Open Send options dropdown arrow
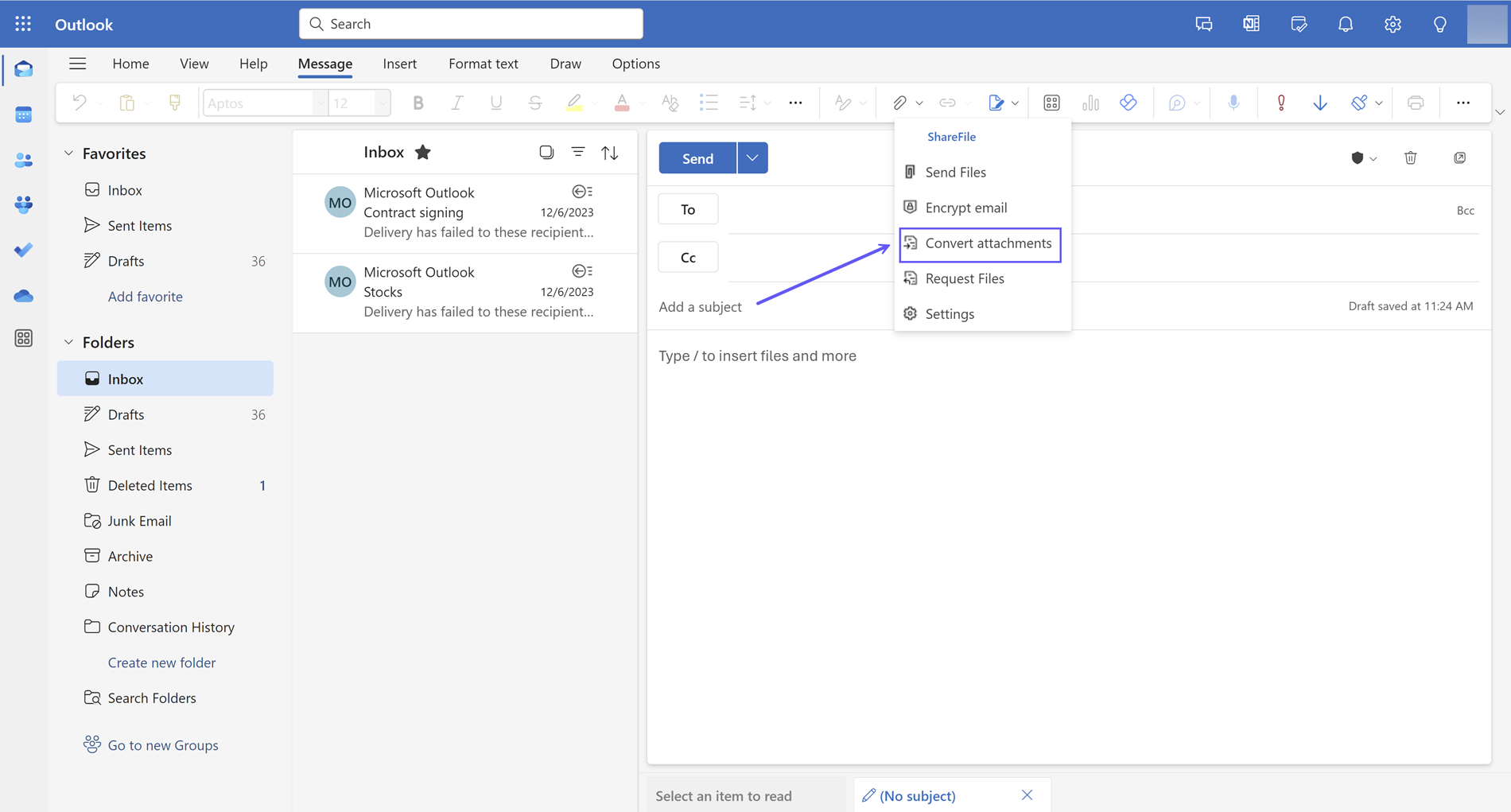This screenshot has width=1511, height=812. point(752,158)
